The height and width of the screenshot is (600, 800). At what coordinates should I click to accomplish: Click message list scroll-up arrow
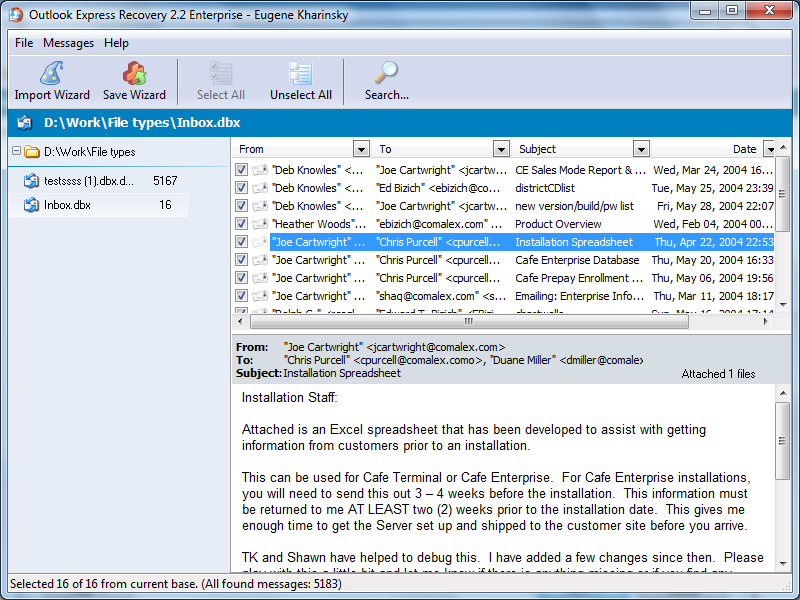(783, 147)
